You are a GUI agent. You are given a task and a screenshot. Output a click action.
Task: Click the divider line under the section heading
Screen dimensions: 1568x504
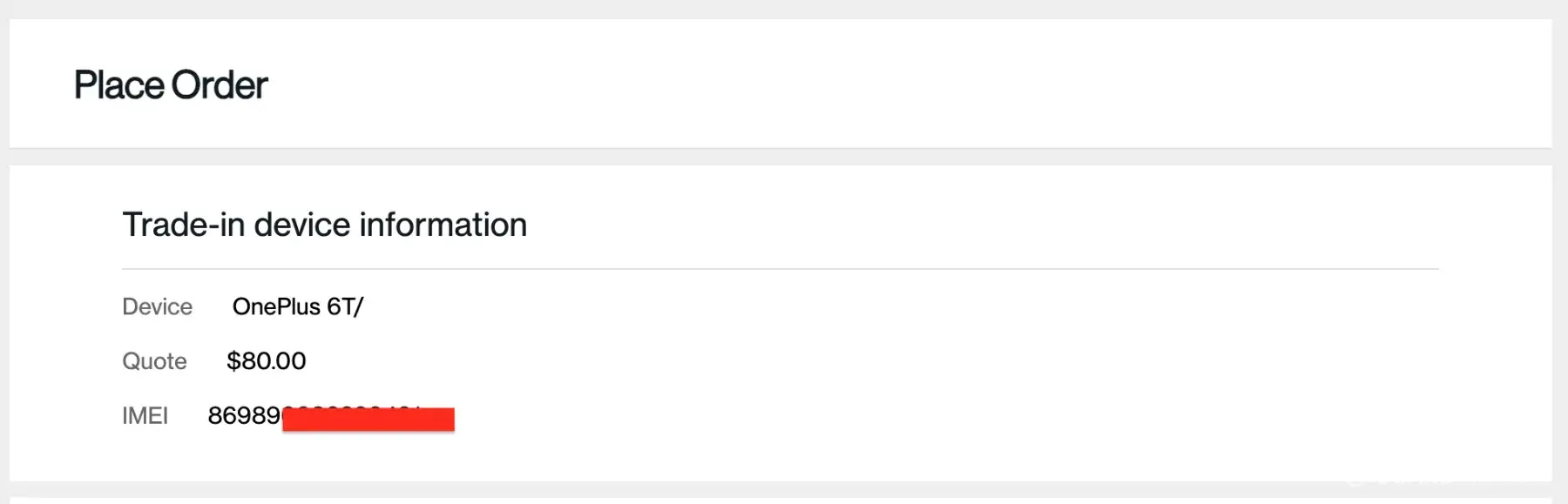pyautogui.click(x=780, y=269)
